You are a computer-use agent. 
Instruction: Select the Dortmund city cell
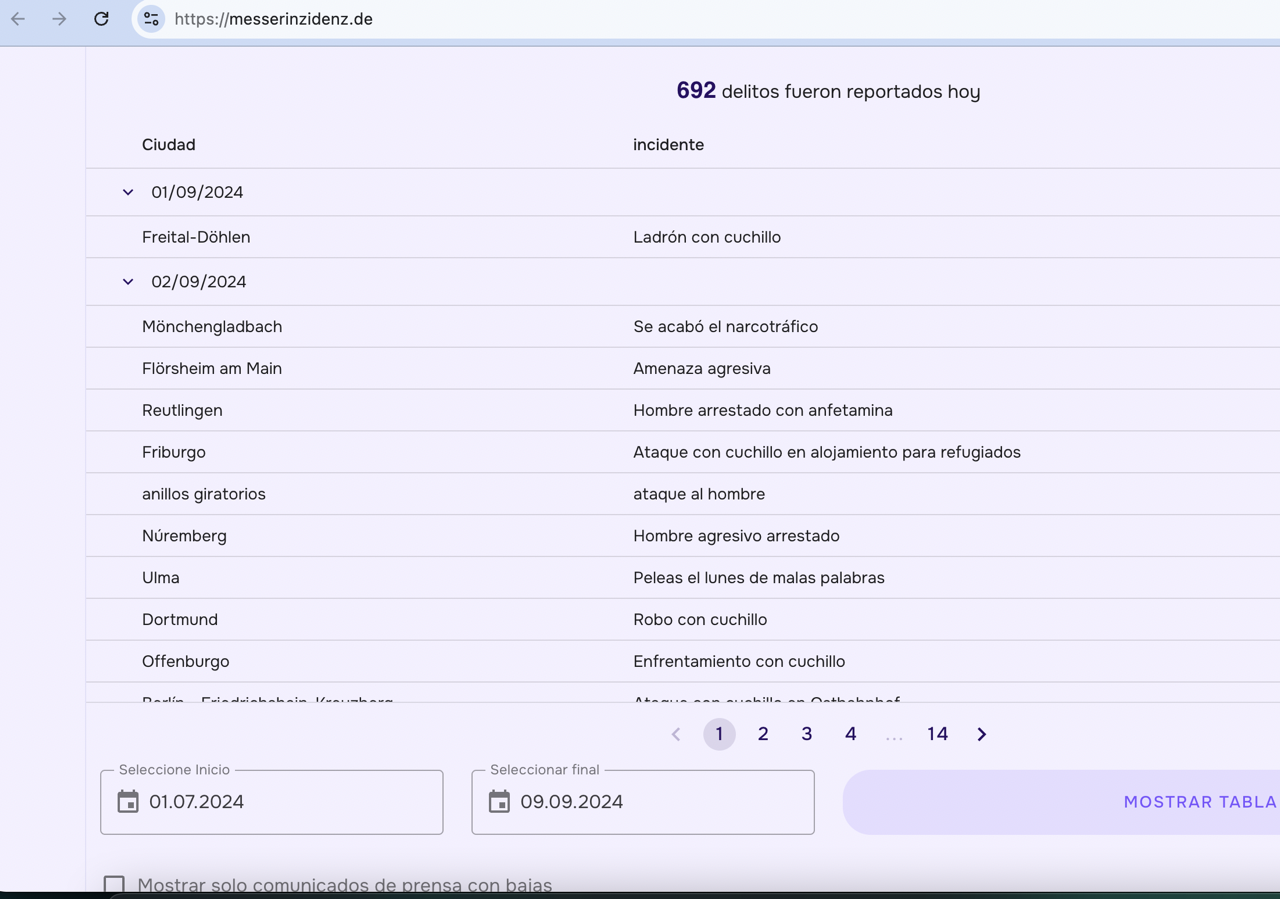180,620
